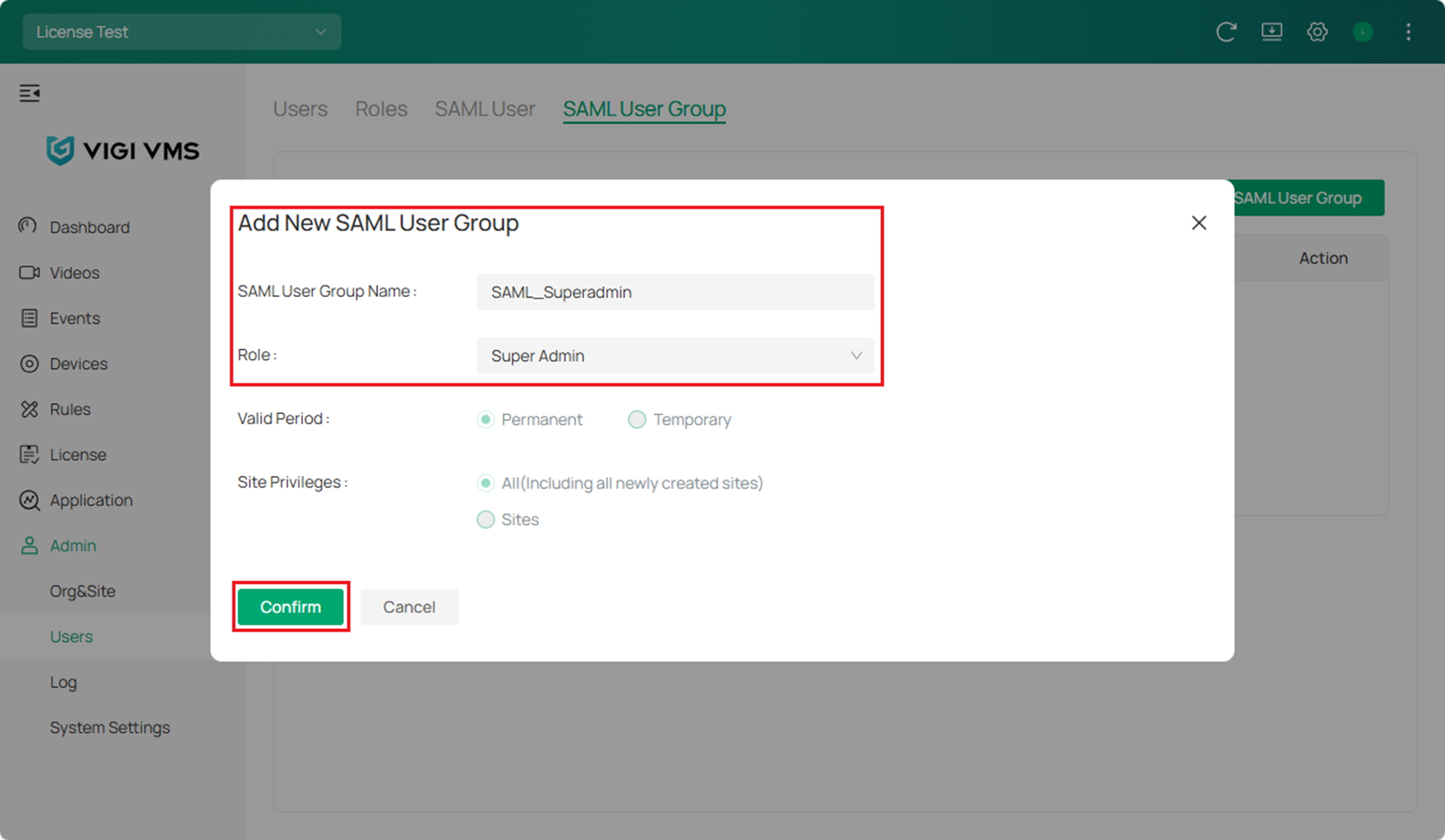1445x840 pixels.
Task: Open Dashboard in the sidebar
Action: [90, 227]
